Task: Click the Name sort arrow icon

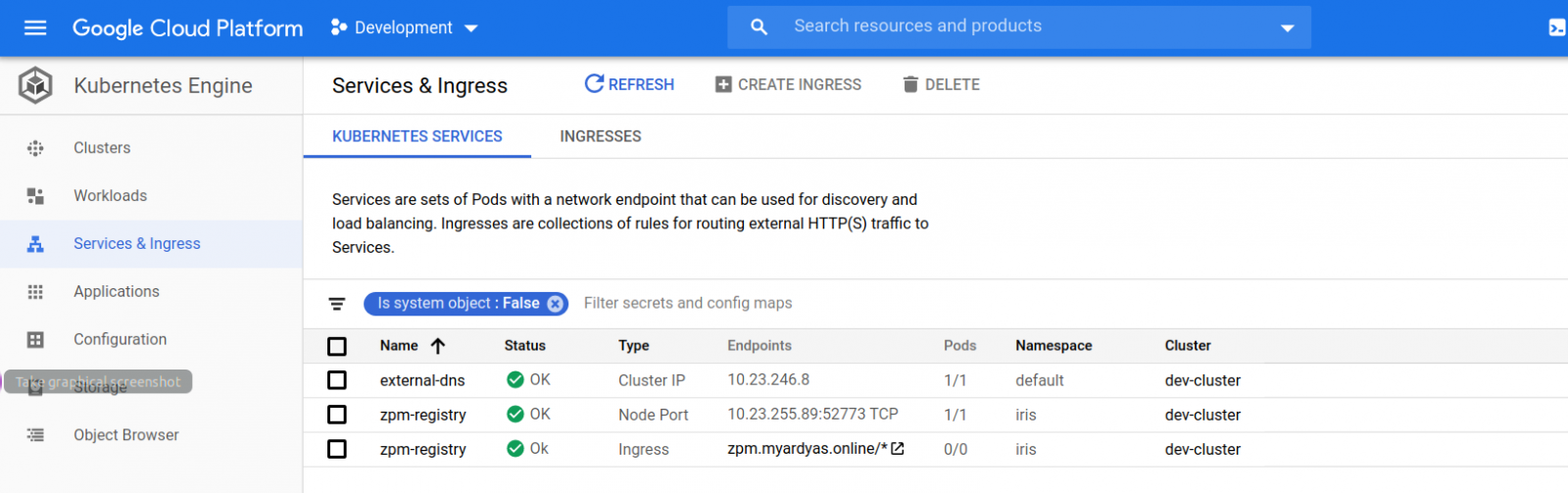Action: click(x=438, y=346)
